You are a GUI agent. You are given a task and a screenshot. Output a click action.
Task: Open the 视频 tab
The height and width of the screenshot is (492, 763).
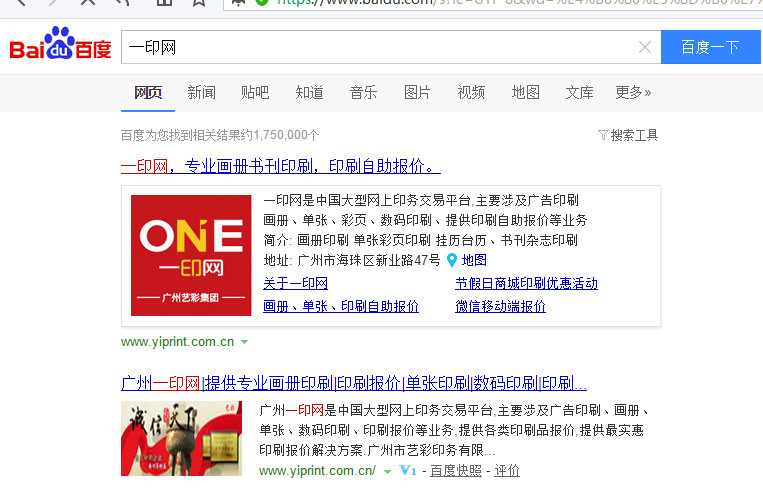click(471, 92)
